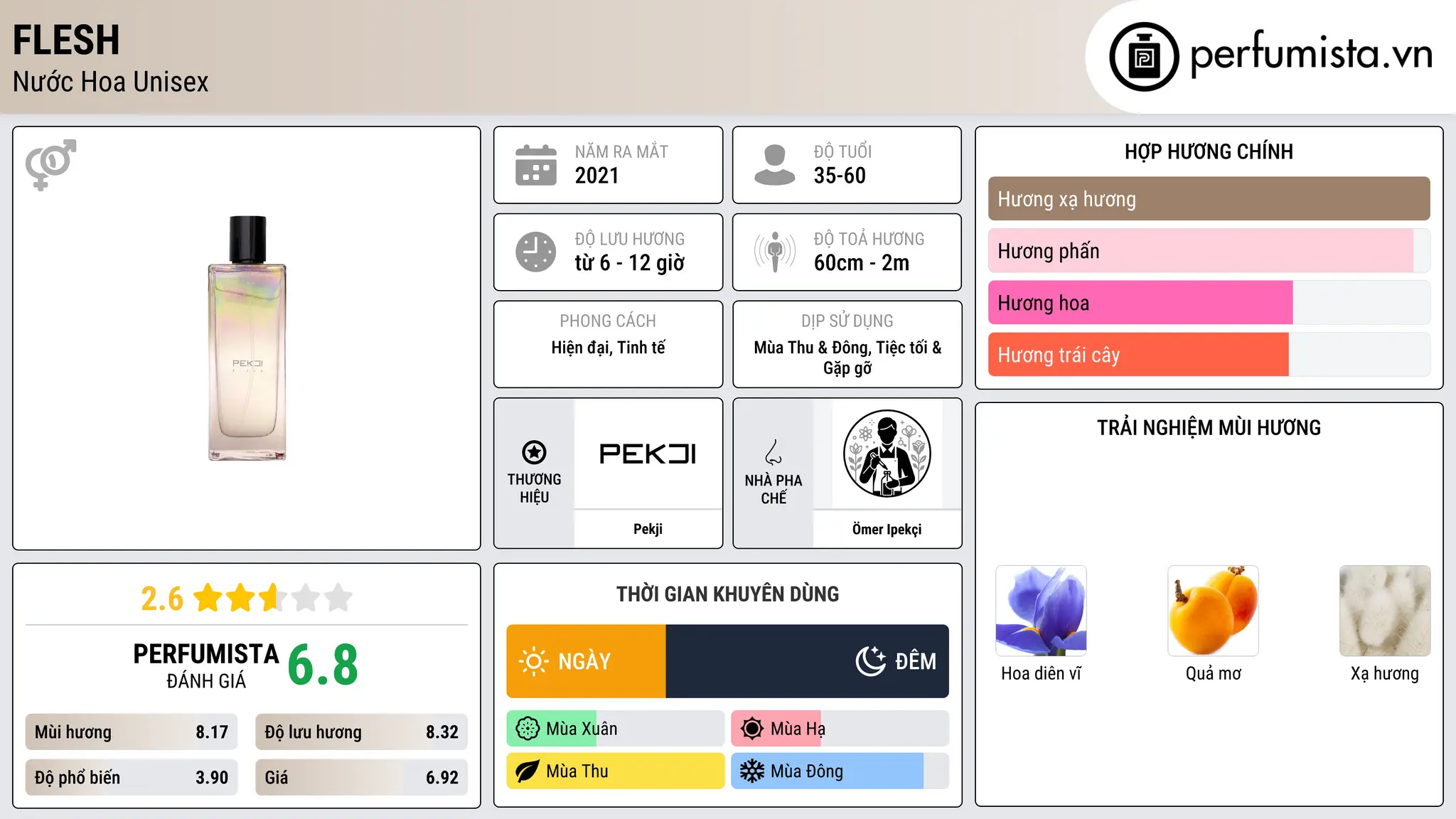
Task: Click the winter snowflake icon
Action: pos(752,771)
